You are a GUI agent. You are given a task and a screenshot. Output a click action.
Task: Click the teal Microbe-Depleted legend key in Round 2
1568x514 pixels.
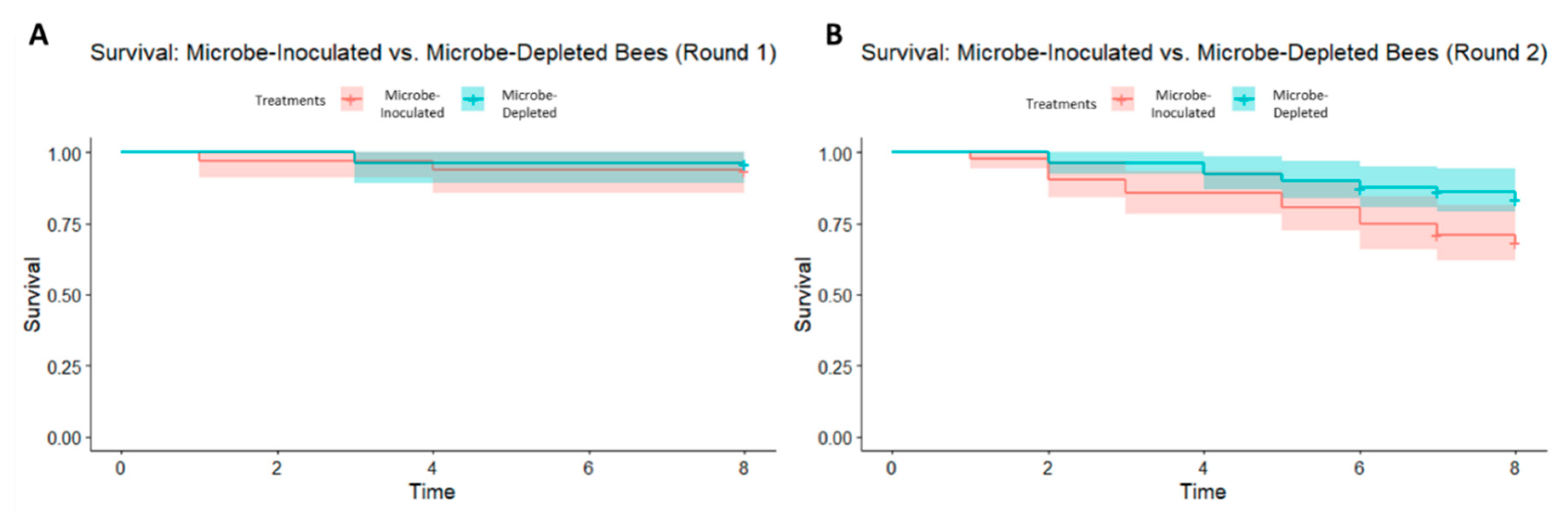click(x=1244, y=99)
